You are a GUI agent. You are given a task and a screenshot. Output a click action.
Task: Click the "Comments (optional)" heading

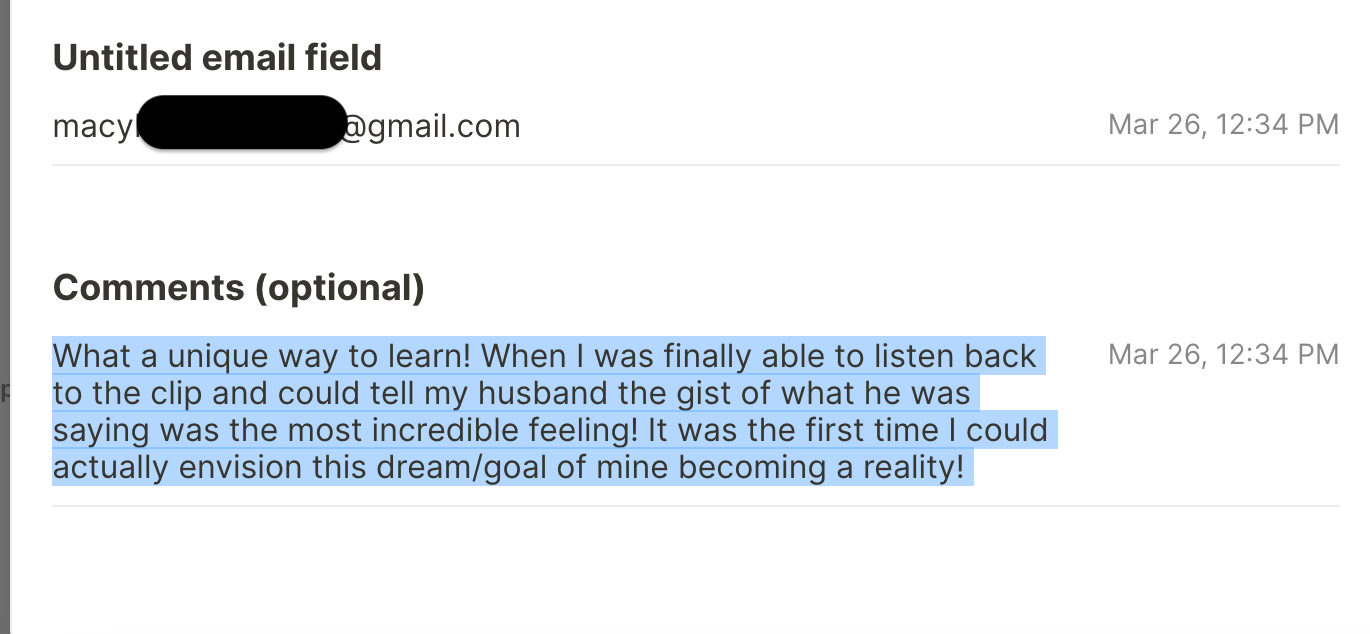pos(238,288)
